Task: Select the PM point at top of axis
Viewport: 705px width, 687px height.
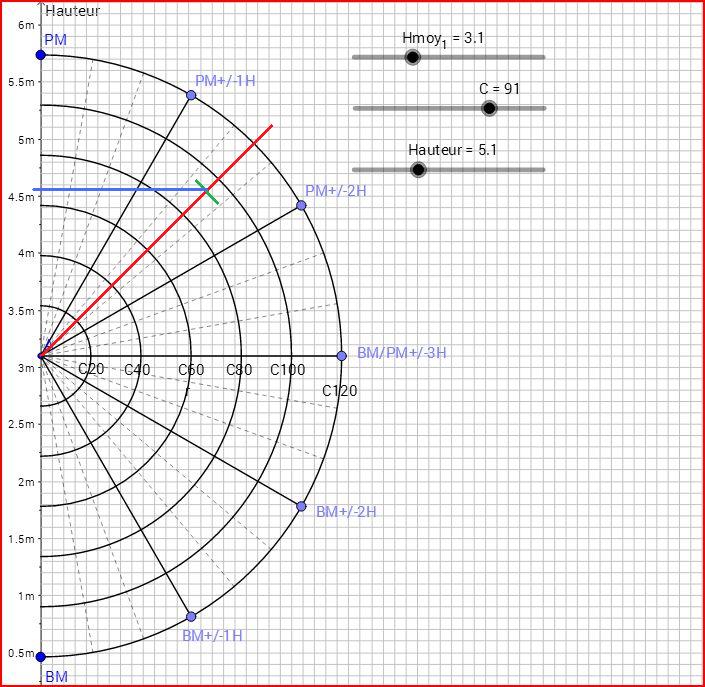Action: click(41, 55)
